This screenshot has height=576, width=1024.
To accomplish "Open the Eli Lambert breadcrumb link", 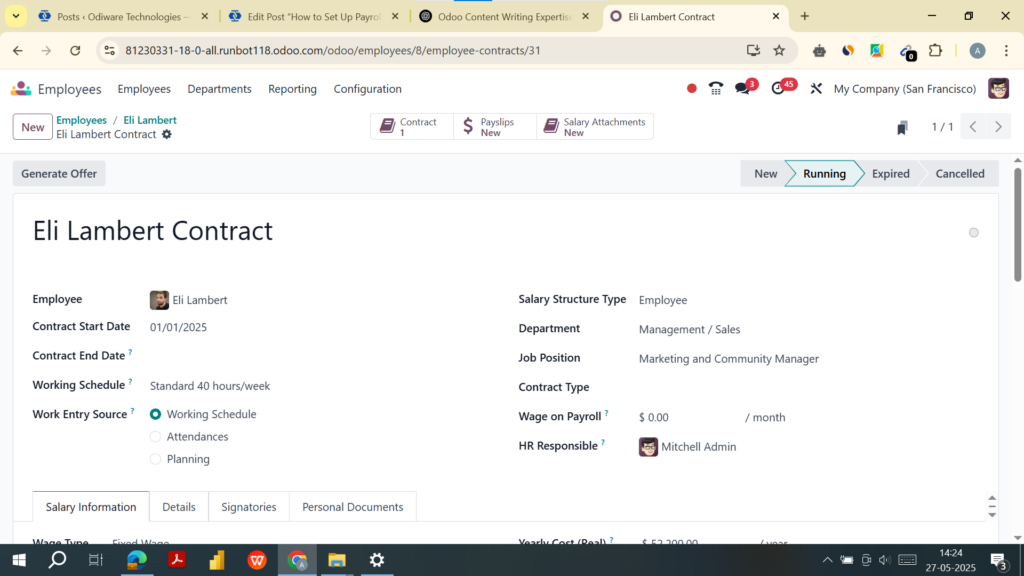I will pyautogui.click(x=149, y=119).
